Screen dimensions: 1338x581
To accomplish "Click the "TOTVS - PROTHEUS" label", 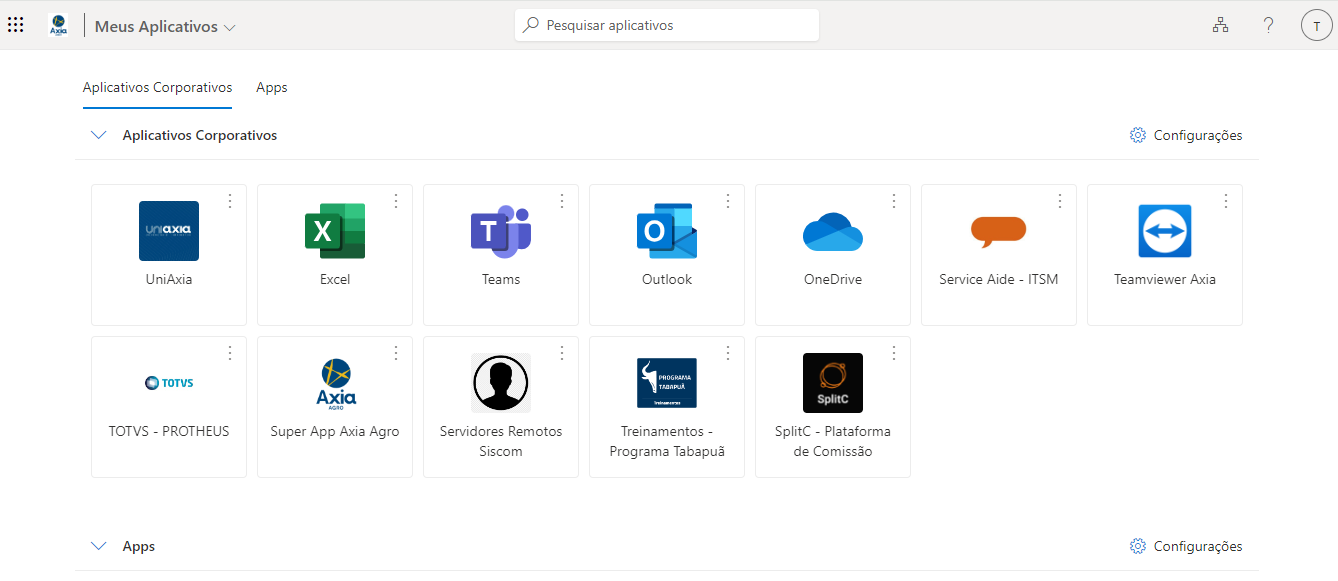I will (169, 432).
